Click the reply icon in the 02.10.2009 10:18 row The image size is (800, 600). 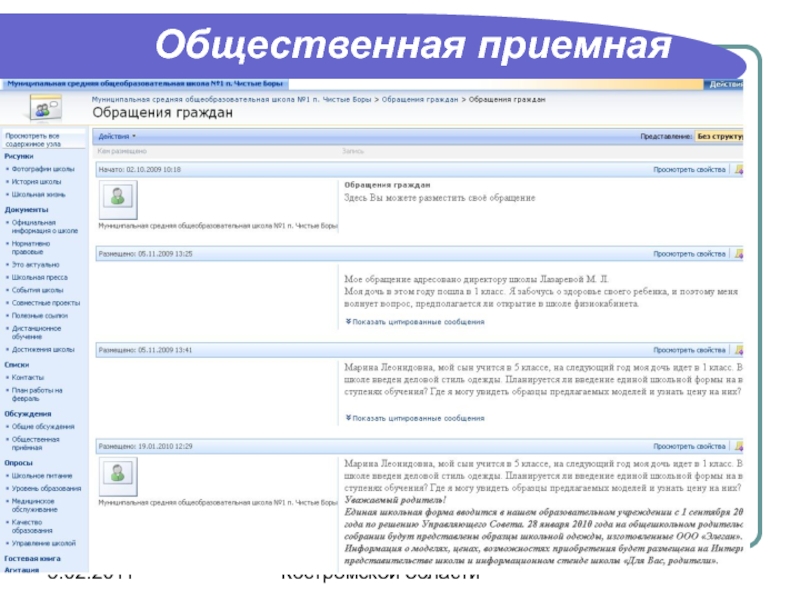739,169
